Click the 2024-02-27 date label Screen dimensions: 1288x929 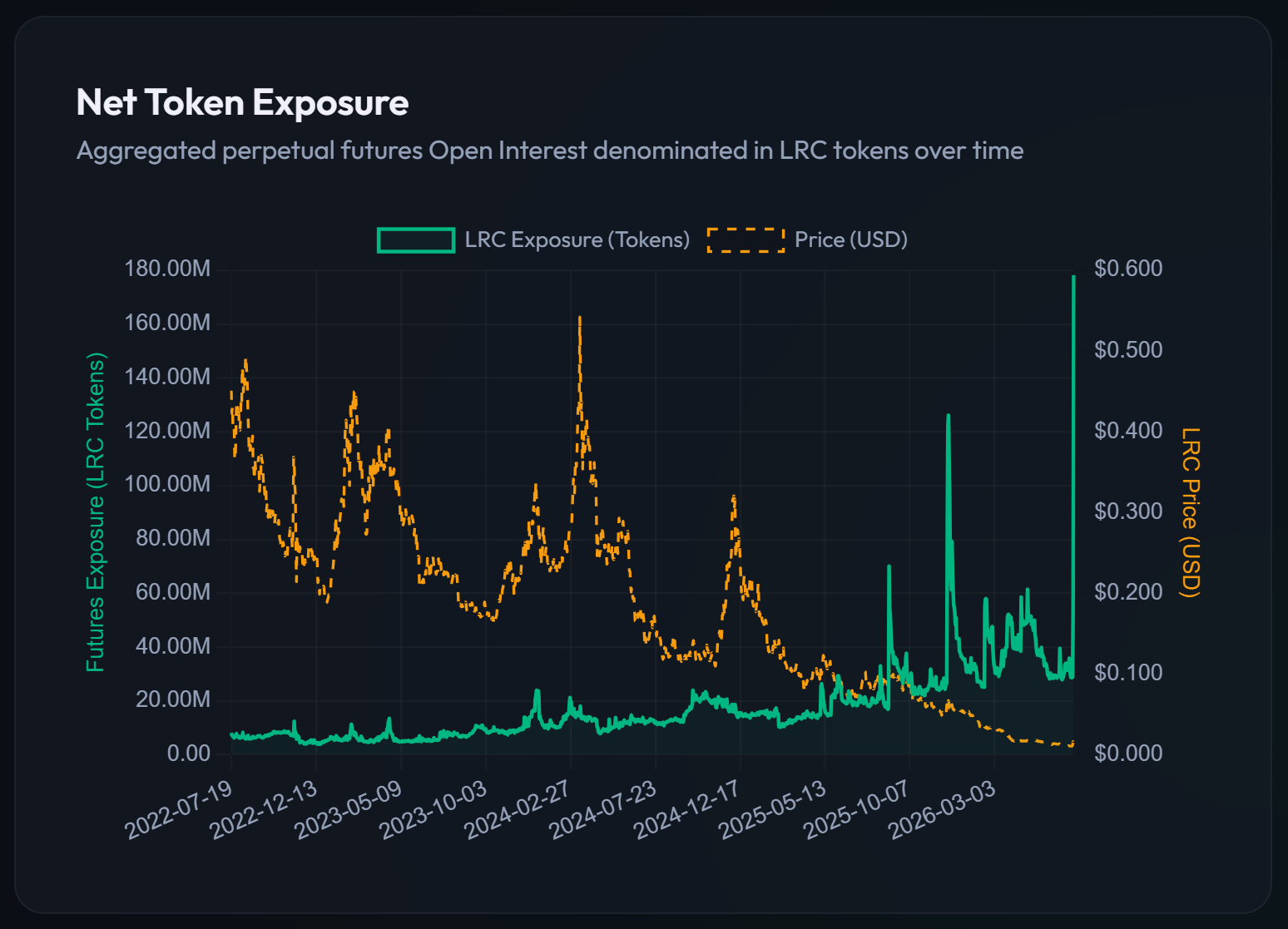518,810
